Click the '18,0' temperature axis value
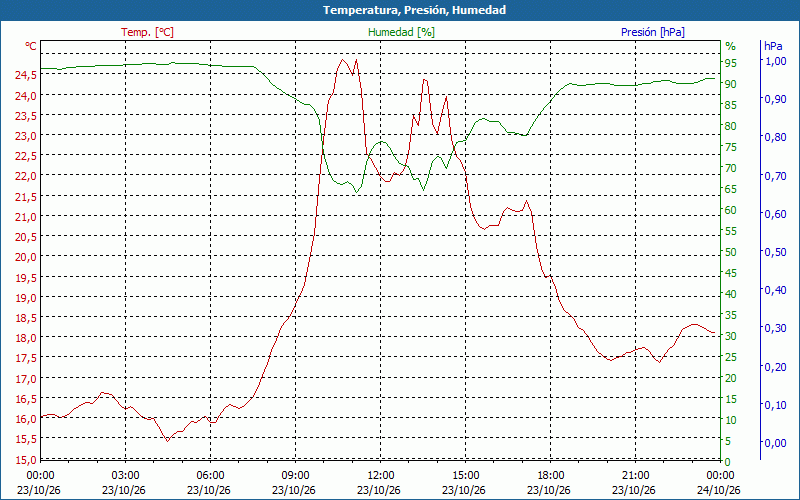The width and height of the screenshot is (800, 500). coord(26,338)
